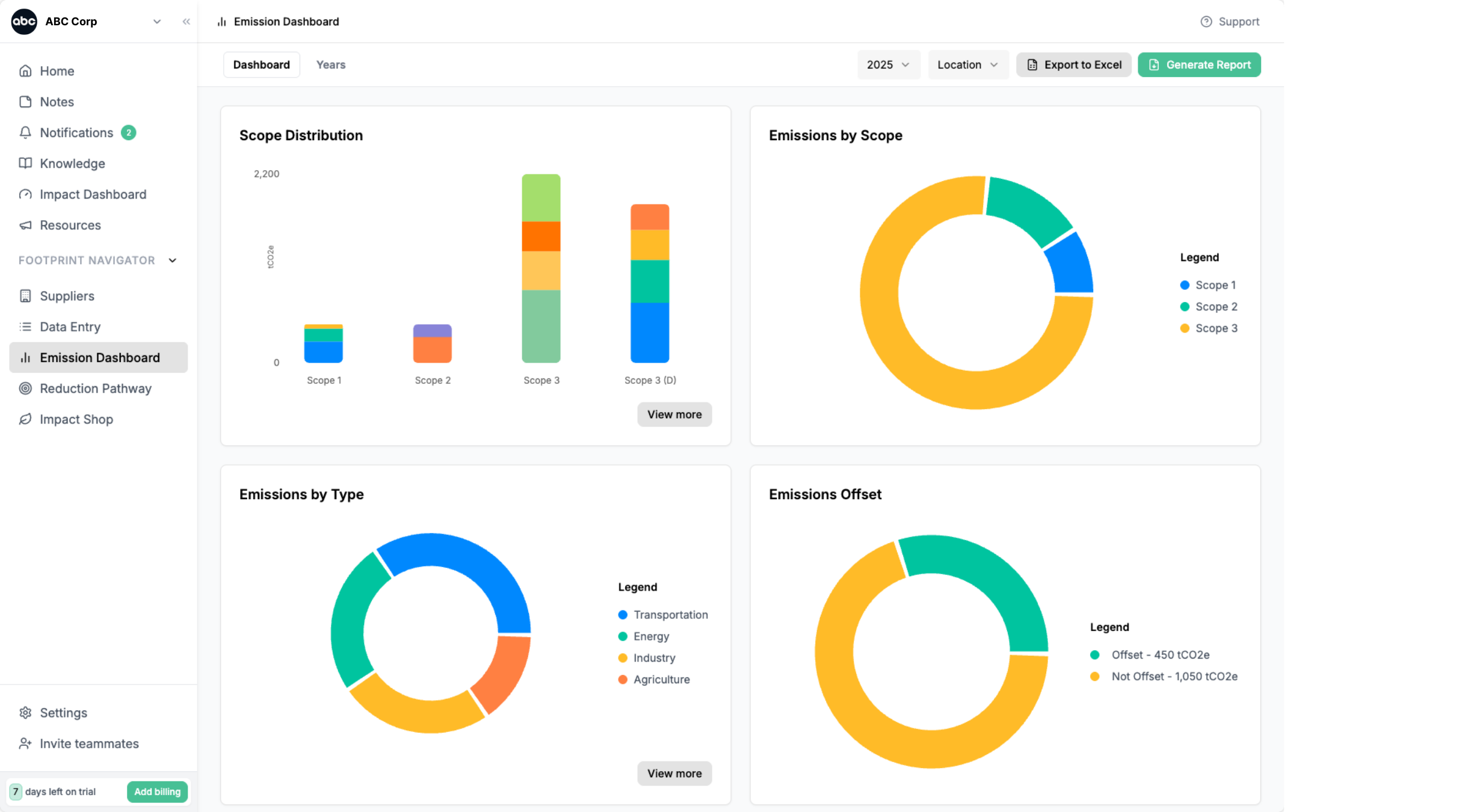Click the Emissions by Scope card title
Screen dimensions: 1480x812
835,135
